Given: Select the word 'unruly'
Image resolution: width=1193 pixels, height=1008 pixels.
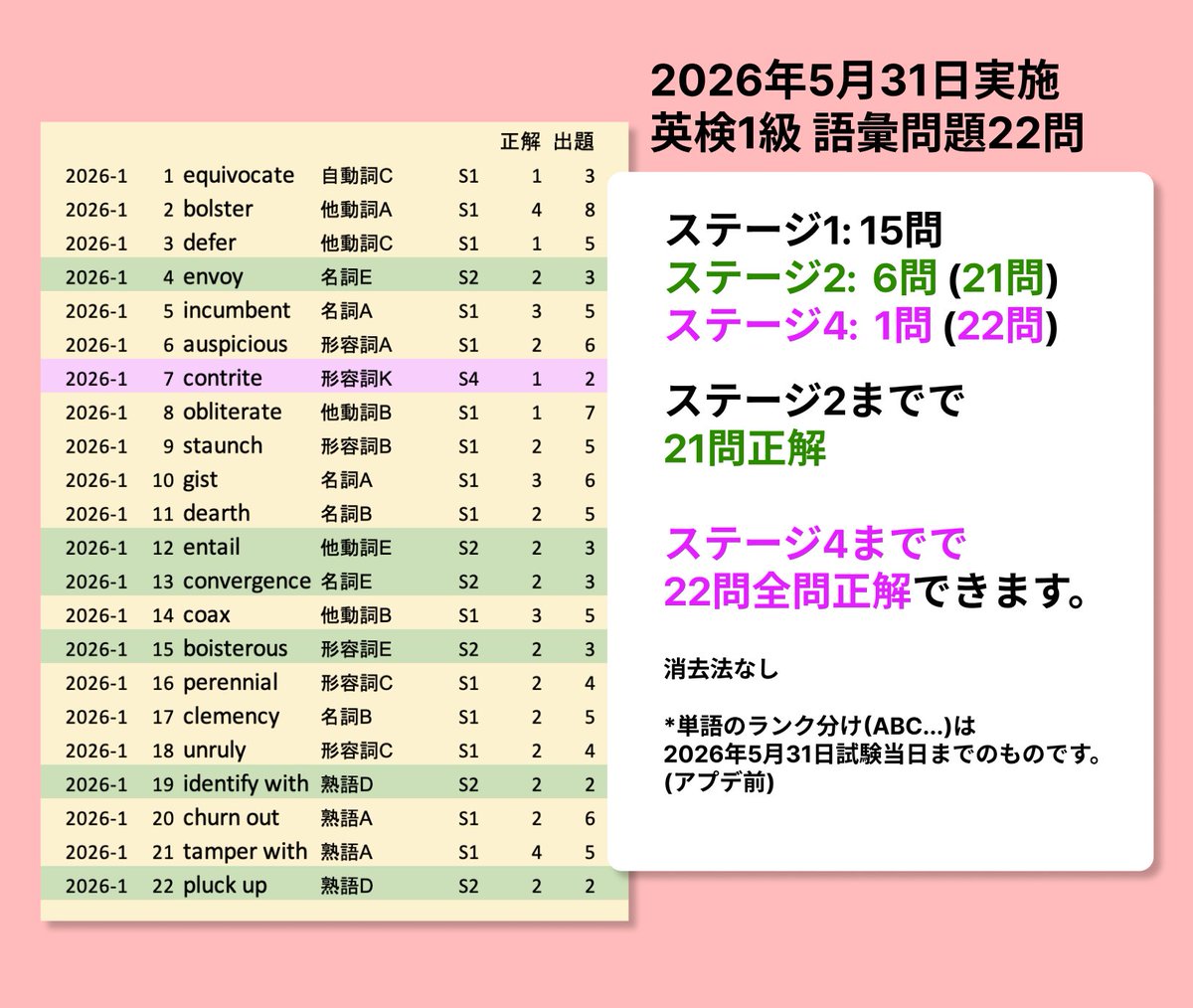Looking at the screenshot, I should (x=215, y=752).
